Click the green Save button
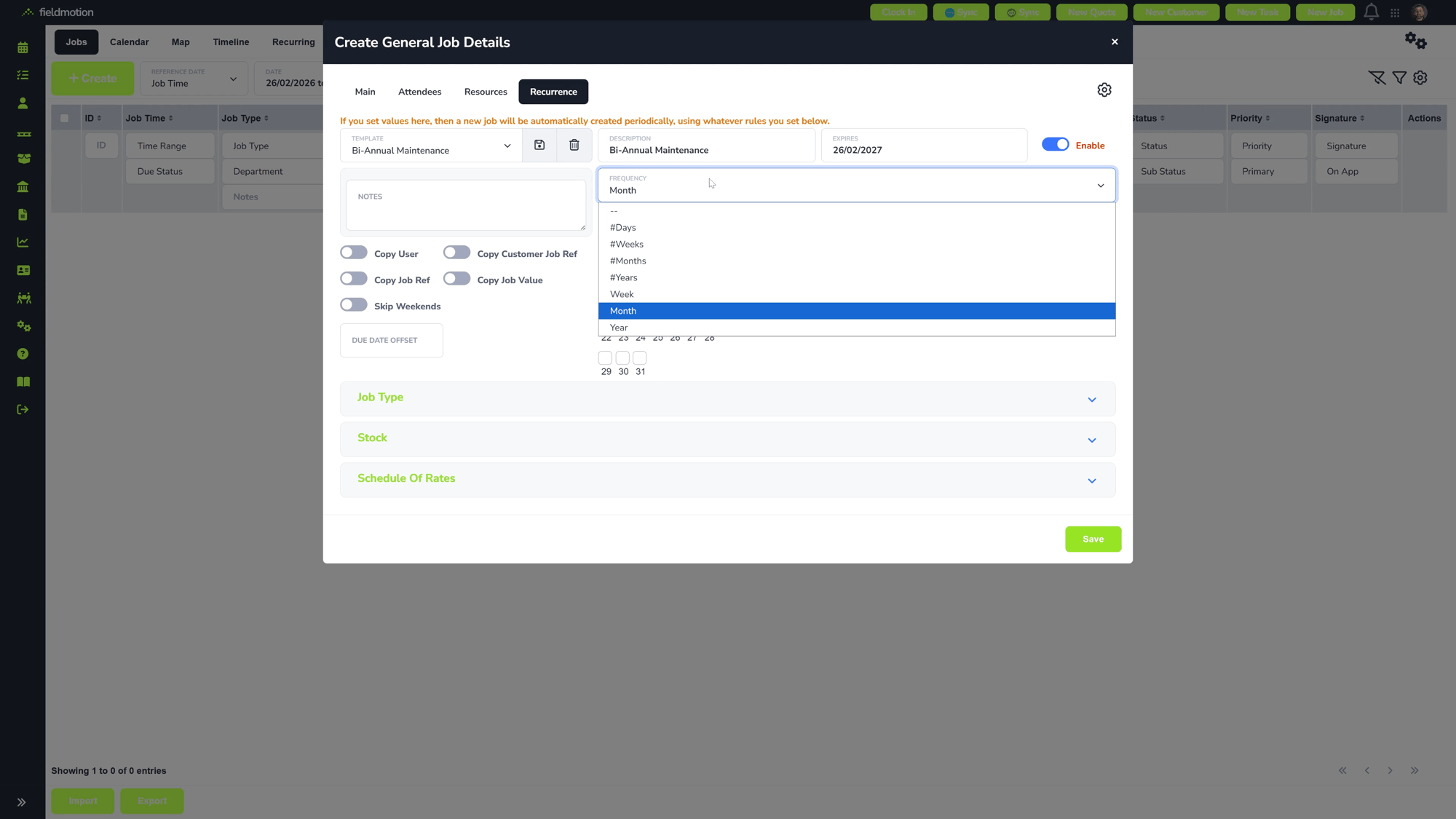 [1093, 539]
